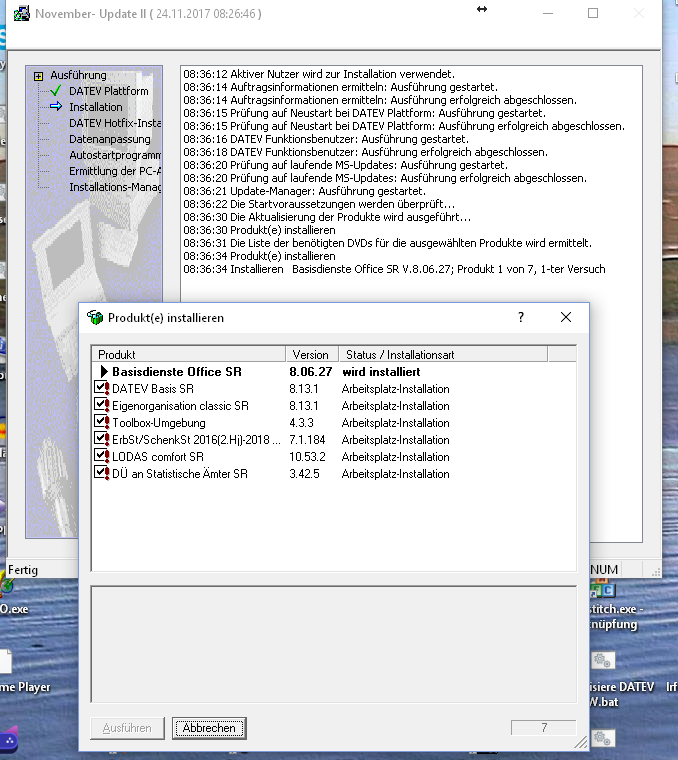Select Installations-Manag tree entry
This screenshot has height=760, width=678.
115,187
